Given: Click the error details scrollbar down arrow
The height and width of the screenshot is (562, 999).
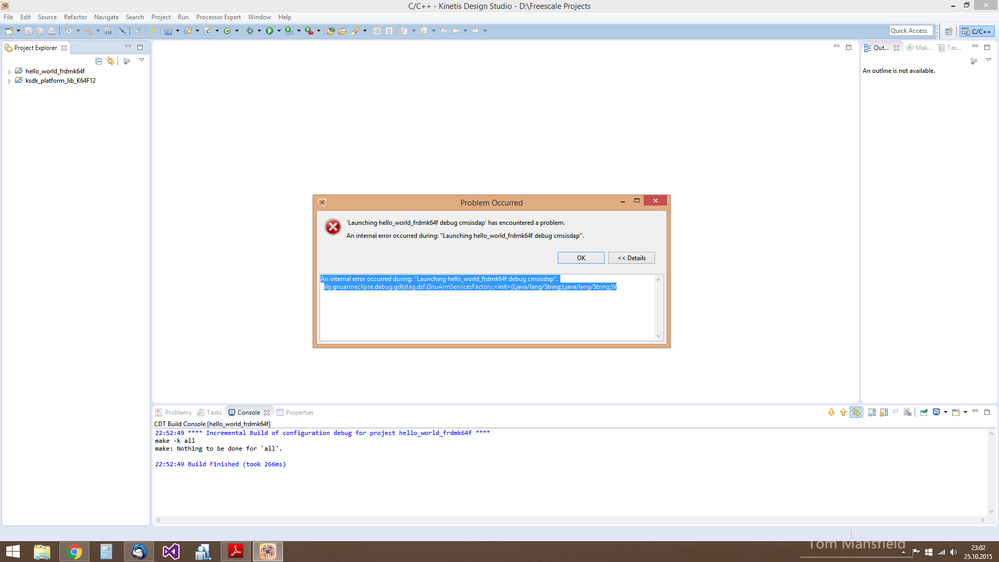Looking at the screenshot, I should coord(658,336).
